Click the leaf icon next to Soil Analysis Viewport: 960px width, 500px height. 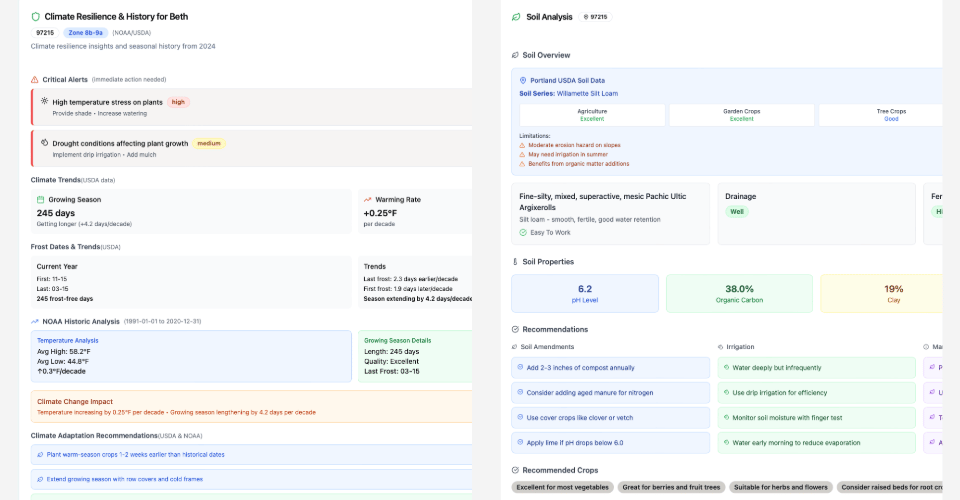pos(516,17)
